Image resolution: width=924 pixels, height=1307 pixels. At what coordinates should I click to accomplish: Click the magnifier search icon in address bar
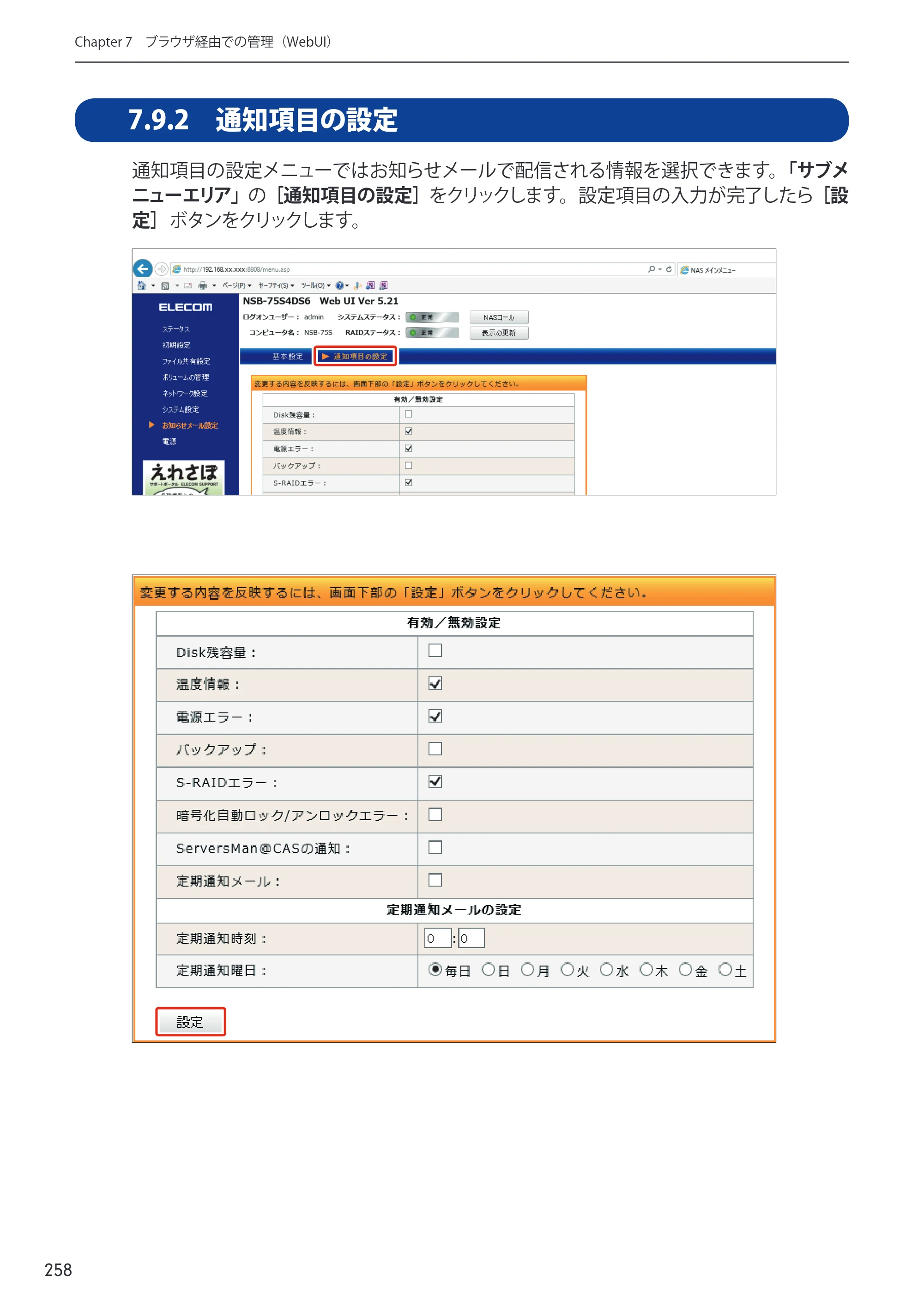coord(651,269)
